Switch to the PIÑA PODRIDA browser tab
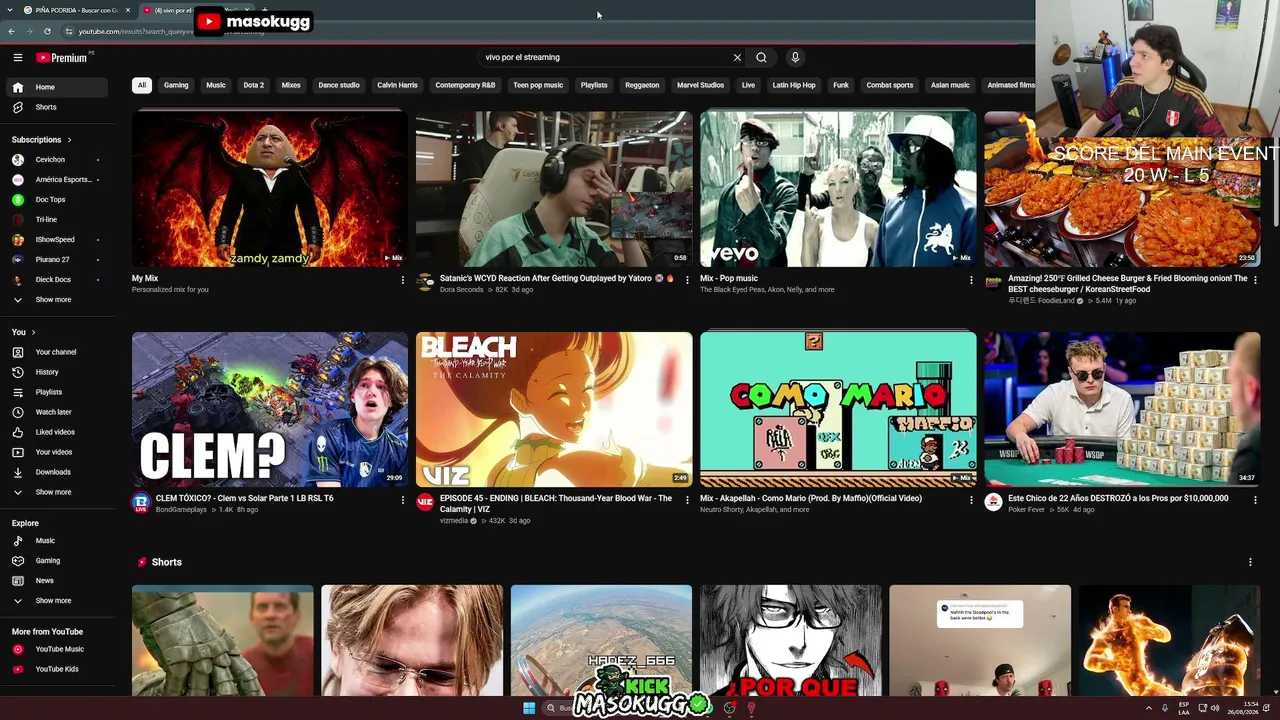This screenshot has width=1280, height=720. point(75,10)
